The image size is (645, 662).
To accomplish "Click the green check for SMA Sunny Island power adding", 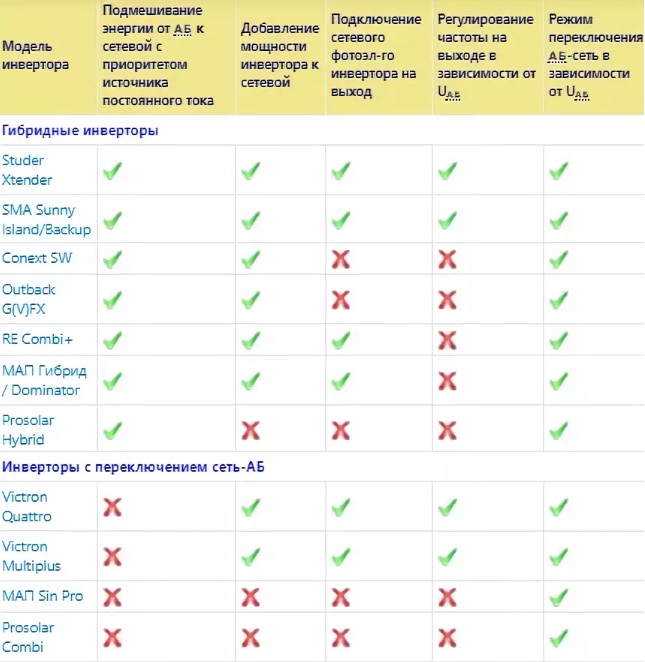I will click(252, 219).
